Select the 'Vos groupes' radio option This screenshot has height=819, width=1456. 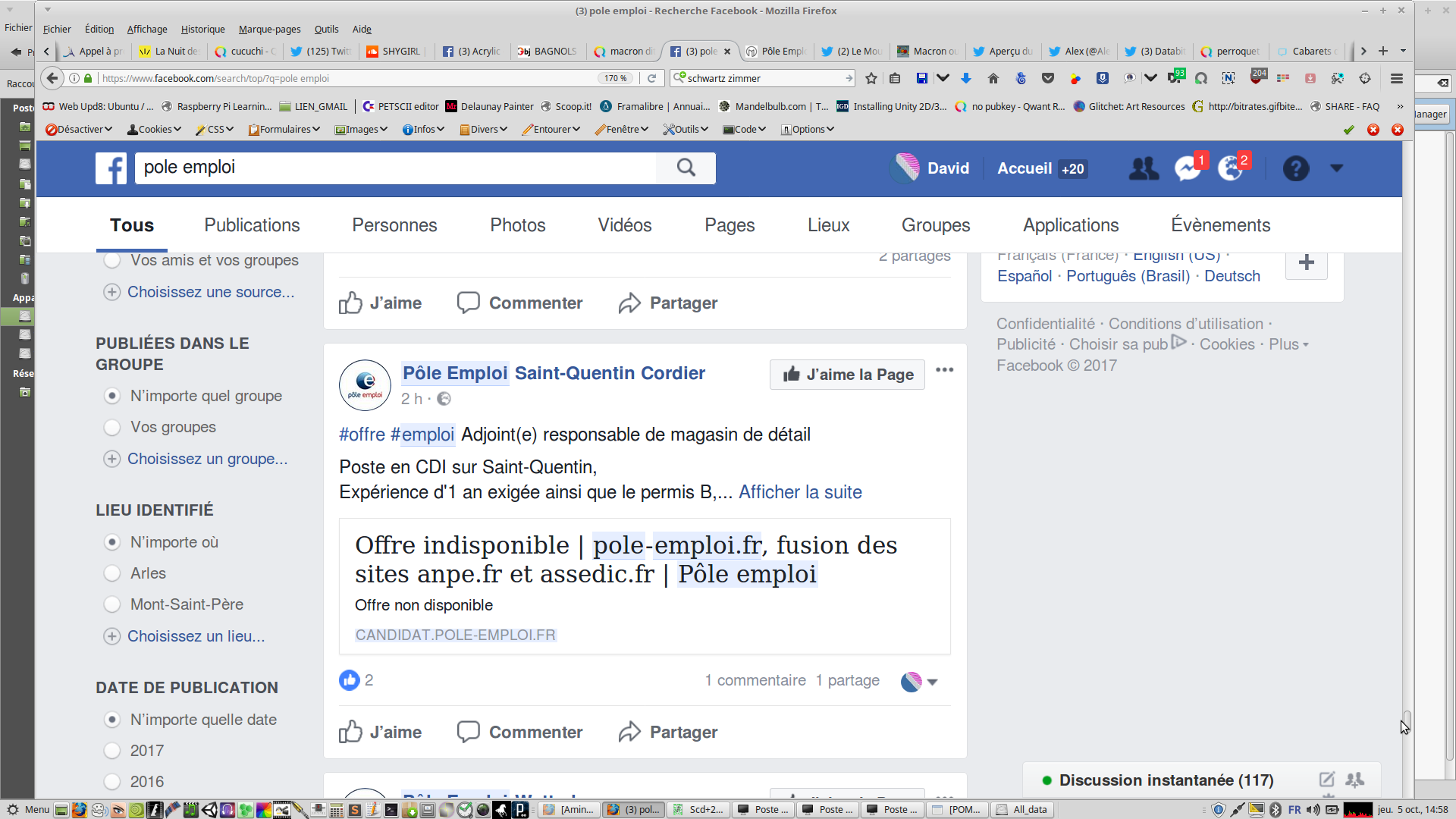(x=112, y=428)
